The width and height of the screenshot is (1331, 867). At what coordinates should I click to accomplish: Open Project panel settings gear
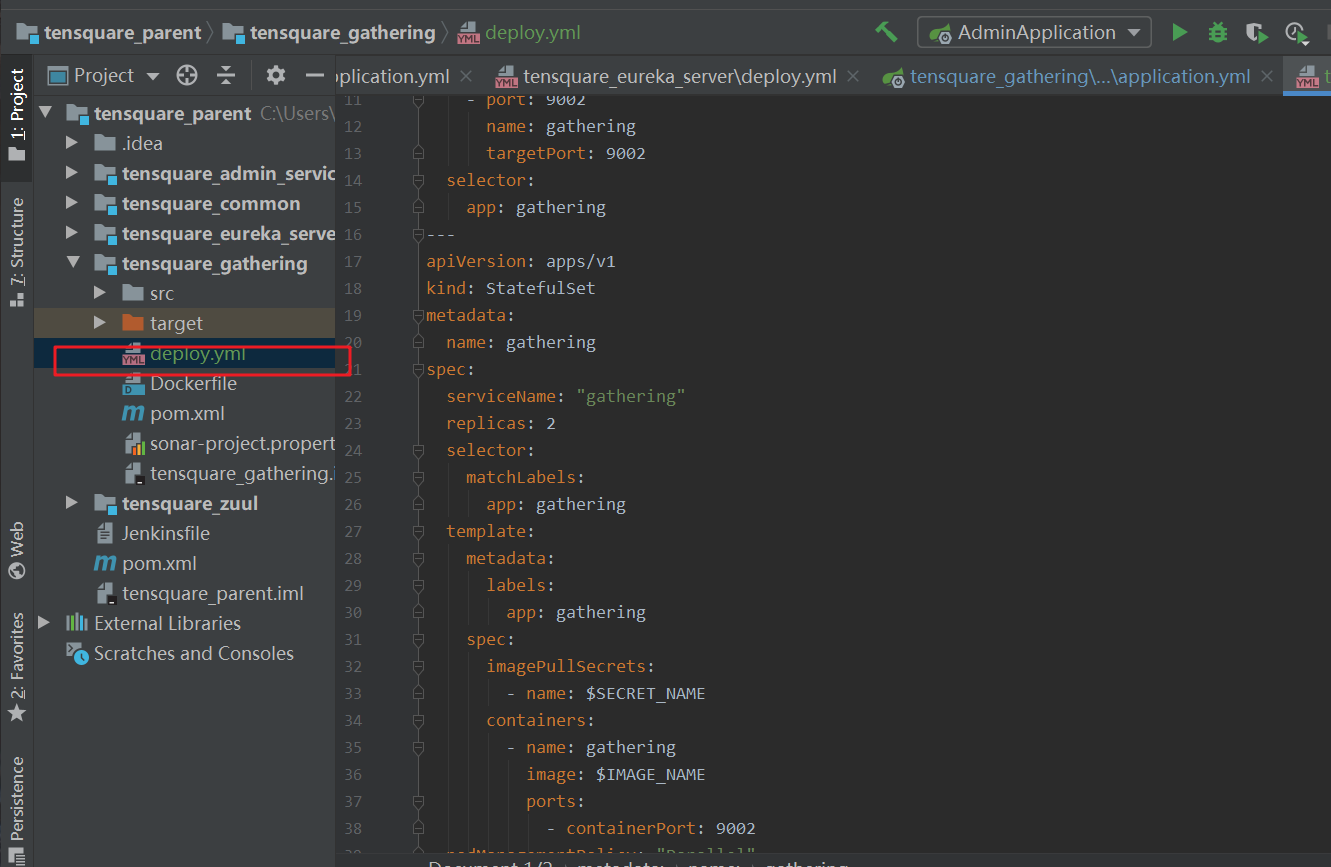coord(276,75)
